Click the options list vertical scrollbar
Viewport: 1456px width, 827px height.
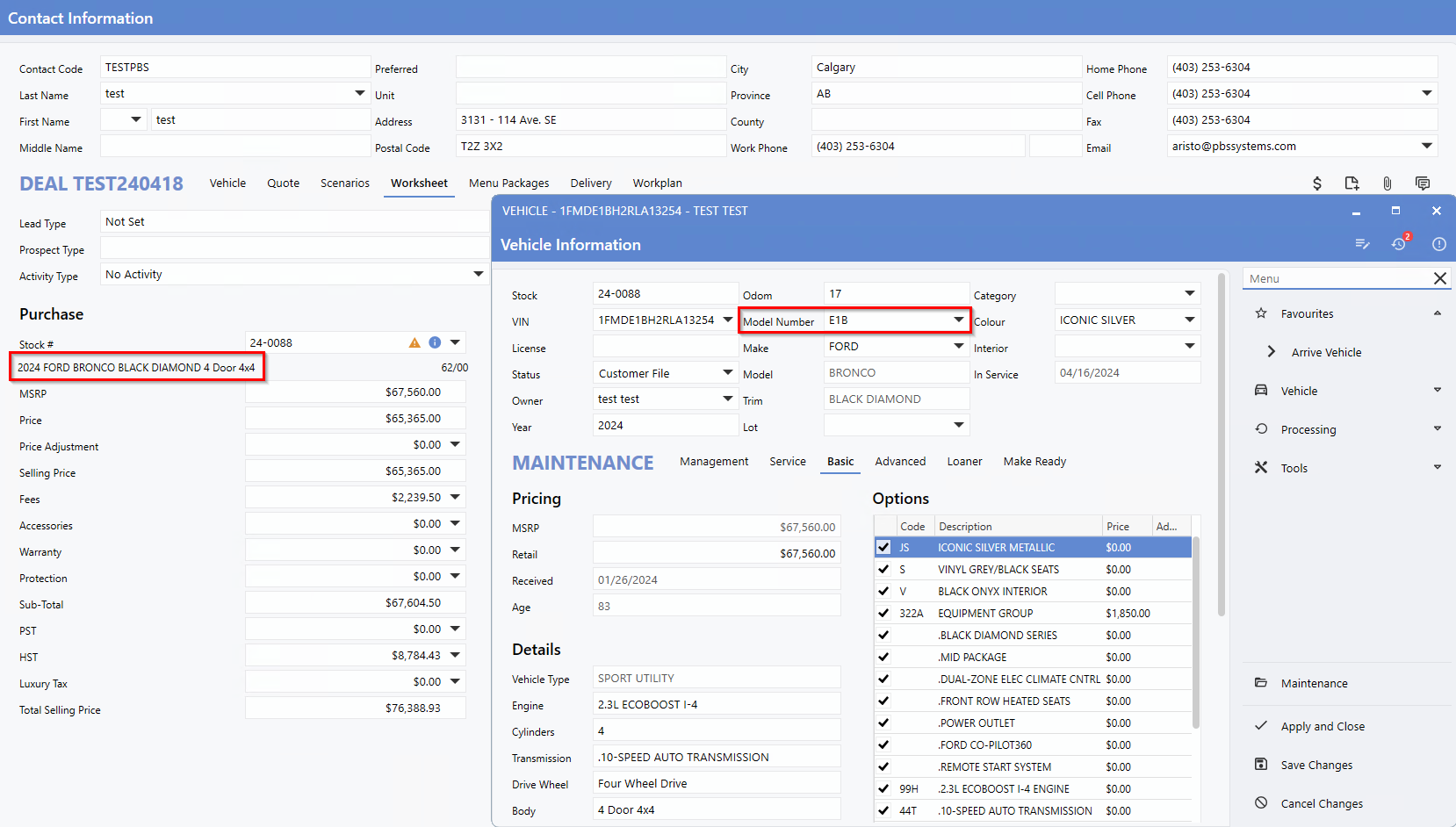pyautogui.click(x=1195, y=632)
